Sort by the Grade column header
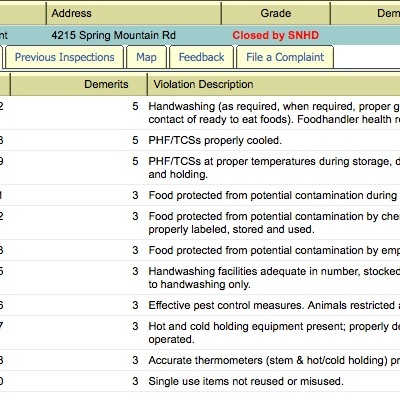400x400 pixels. (x=276, y=13)
